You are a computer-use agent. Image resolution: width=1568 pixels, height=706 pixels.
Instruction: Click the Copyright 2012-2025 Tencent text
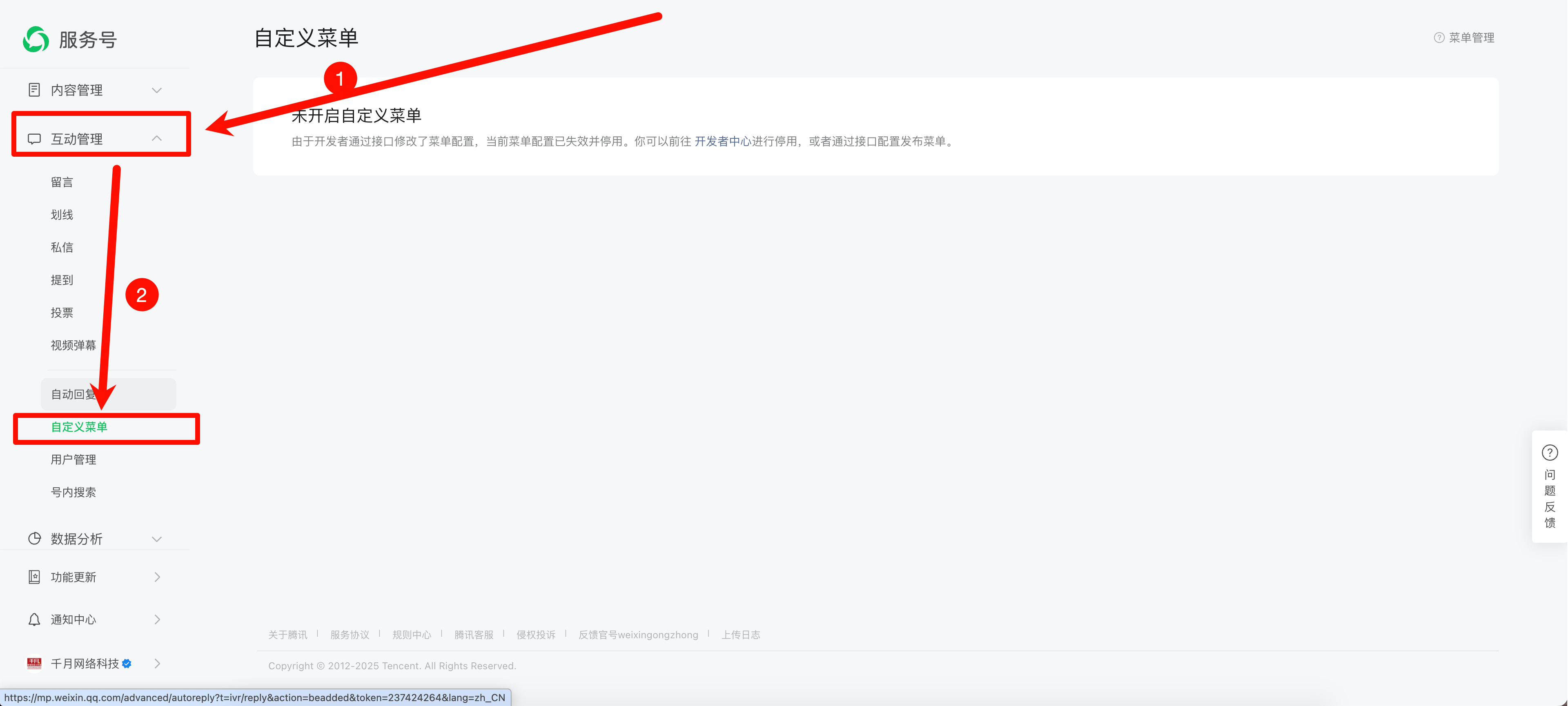tap(392, 666)
